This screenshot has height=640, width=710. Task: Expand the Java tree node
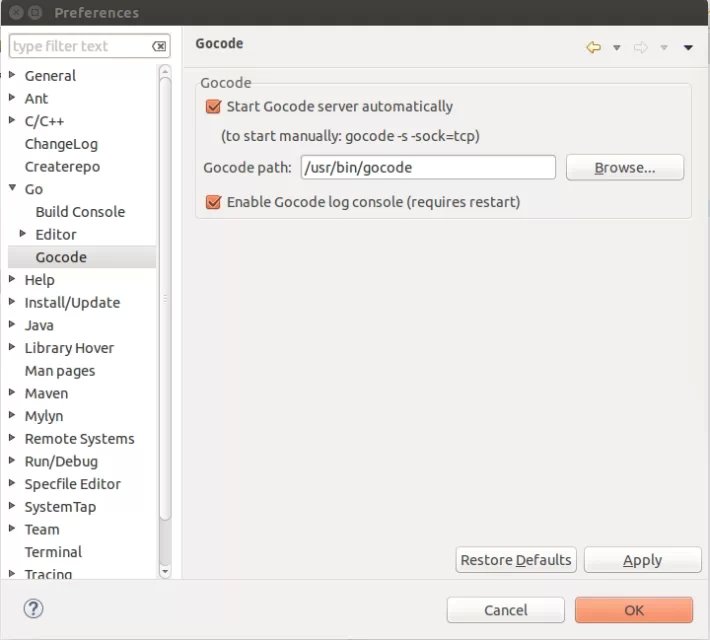click(12, 324)
